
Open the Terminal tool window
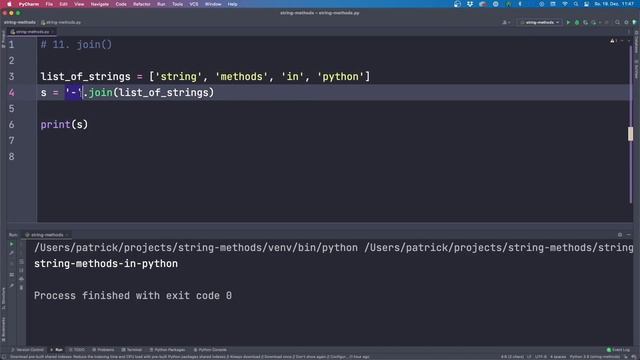[132, 350]
